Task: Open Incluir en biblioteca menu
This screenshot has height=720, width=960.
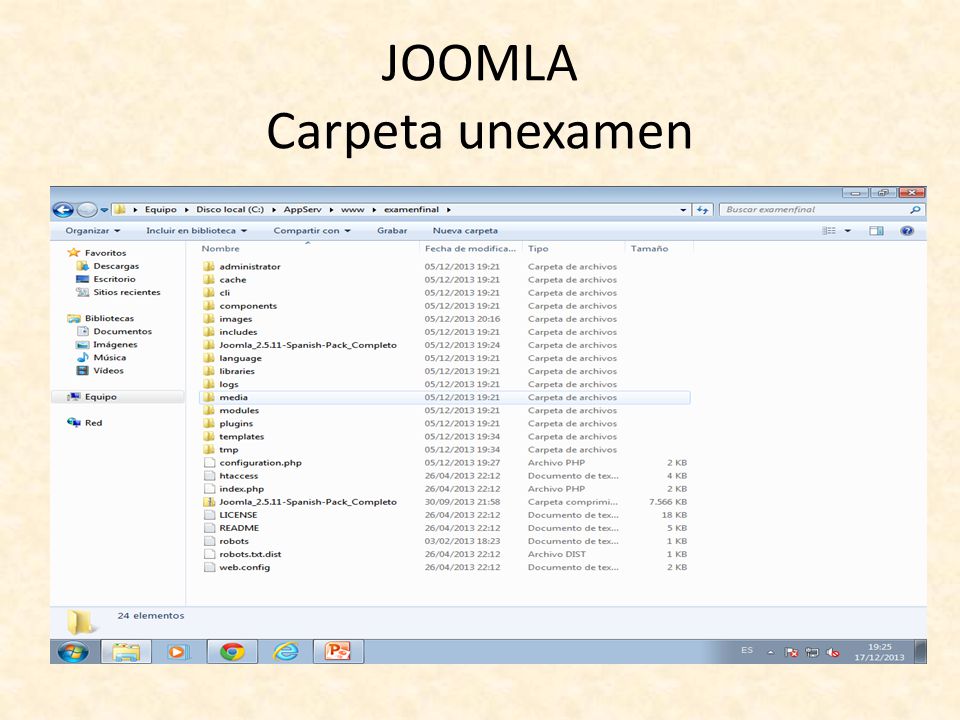Action: 197,231
